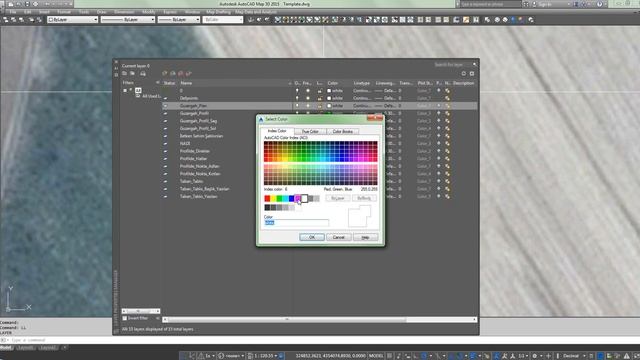The width and height of the screenshot is (640, 360).
Task: Select the Index Color tab
Action: click(x=277, y=131)
